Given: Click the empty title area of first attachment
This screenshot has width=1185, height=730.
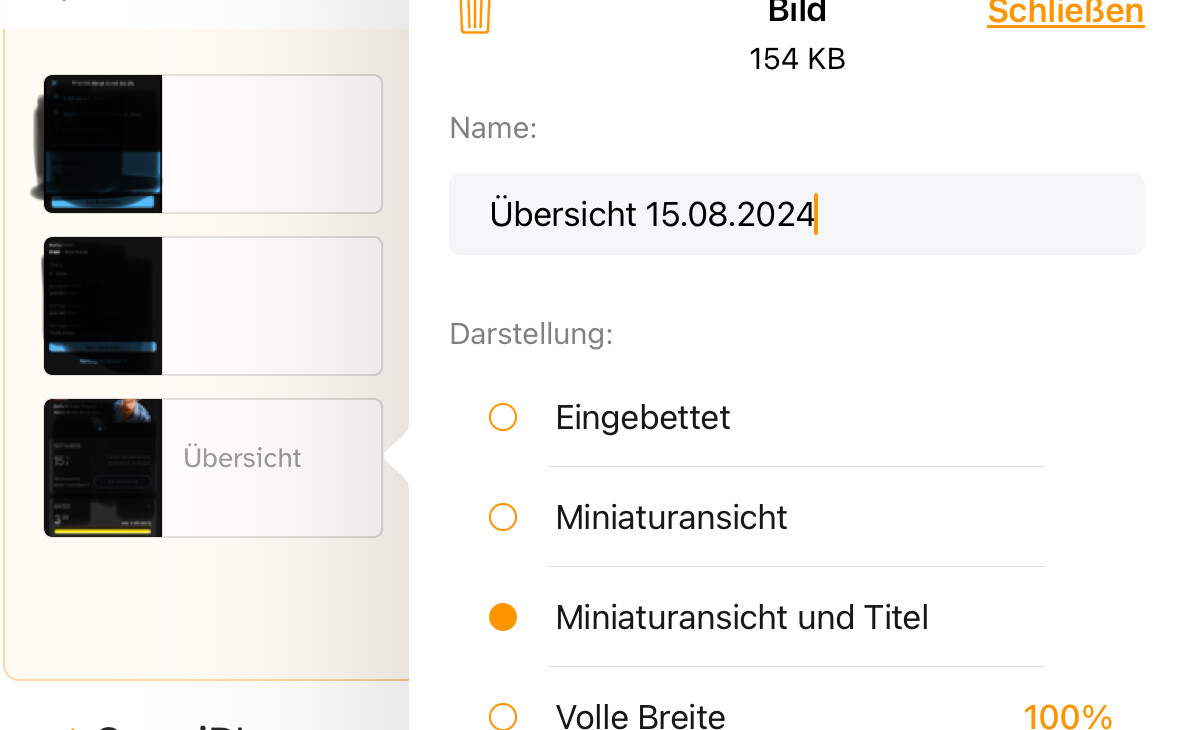Looking at the screenshot, I should 271,144.
